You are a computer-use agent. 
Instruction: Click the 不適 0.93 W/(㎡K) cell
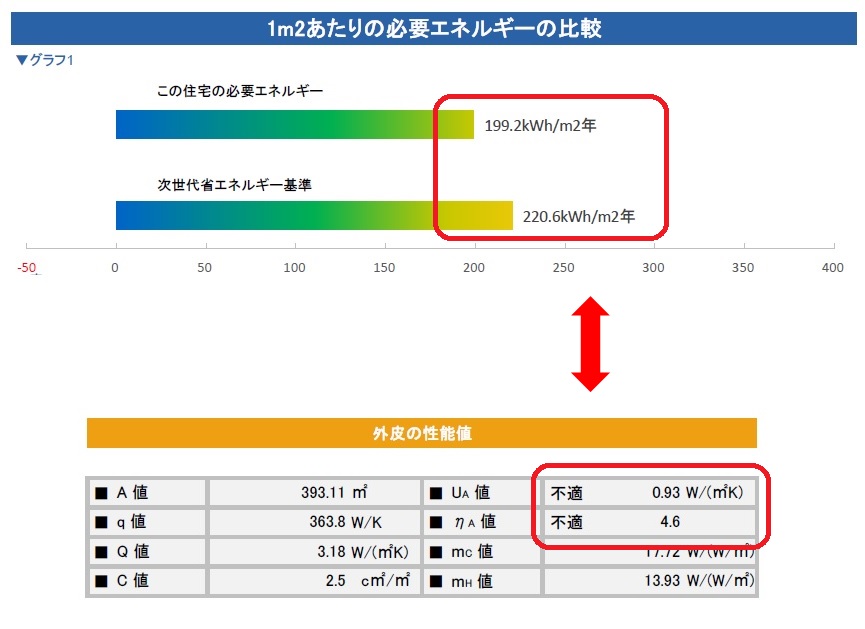(649, 493)
